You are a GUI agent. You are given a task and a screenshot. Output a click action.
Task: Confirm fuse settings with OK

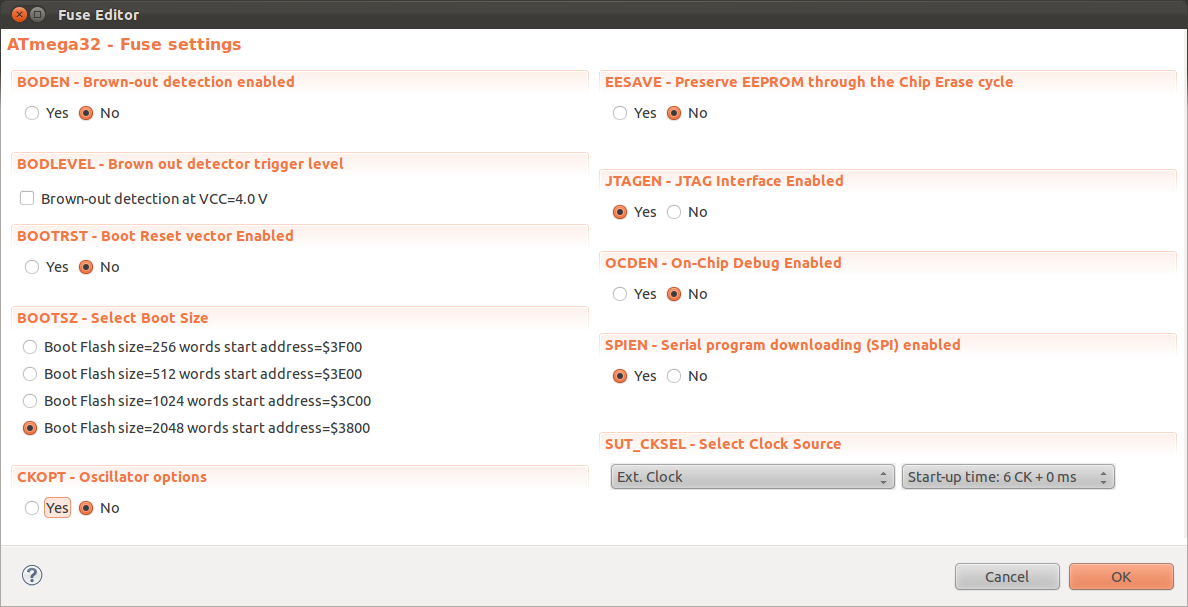1121,576
